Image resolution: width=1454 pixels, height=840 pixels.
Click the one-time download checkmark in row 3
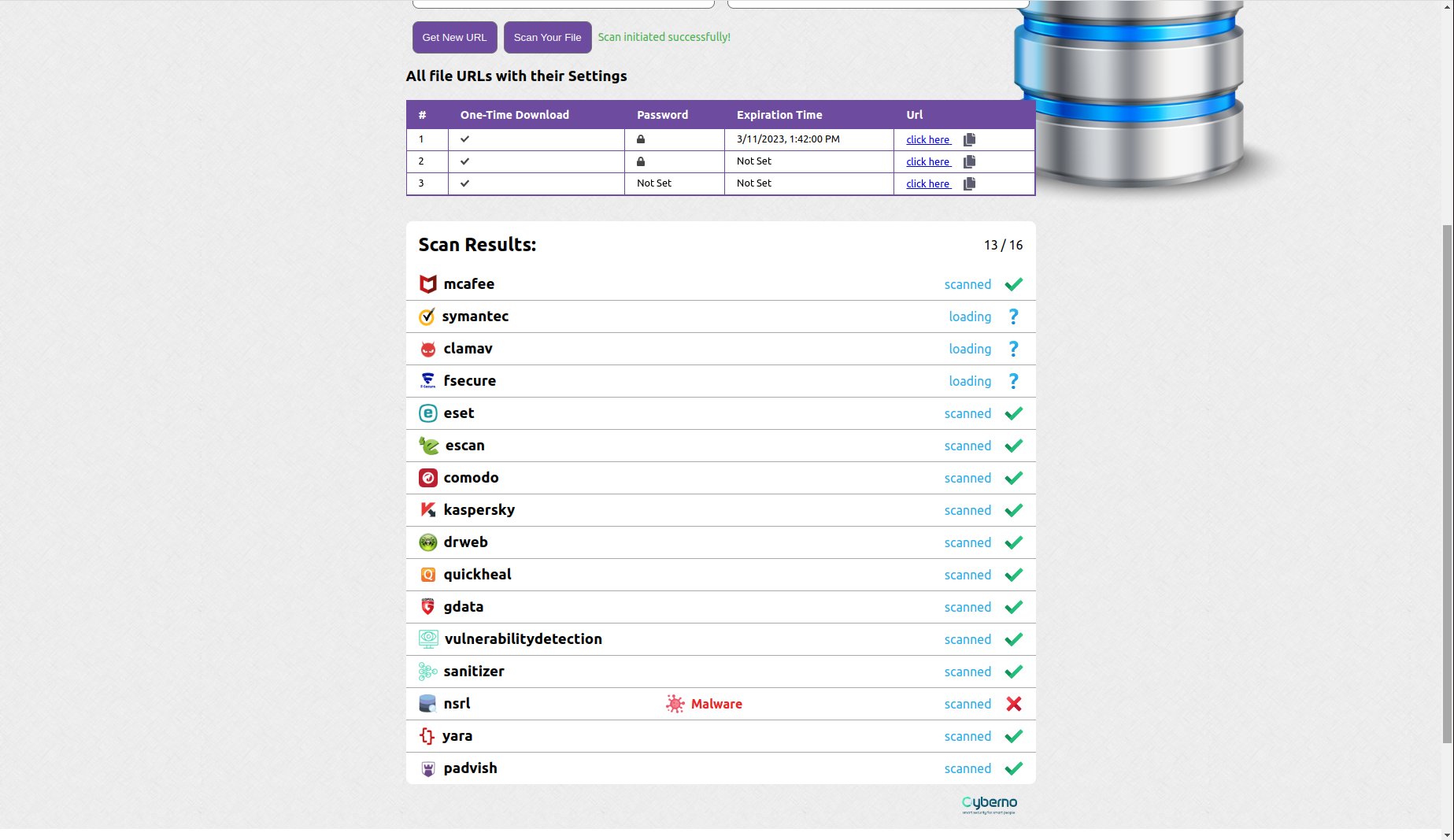(x=464, y=183)
